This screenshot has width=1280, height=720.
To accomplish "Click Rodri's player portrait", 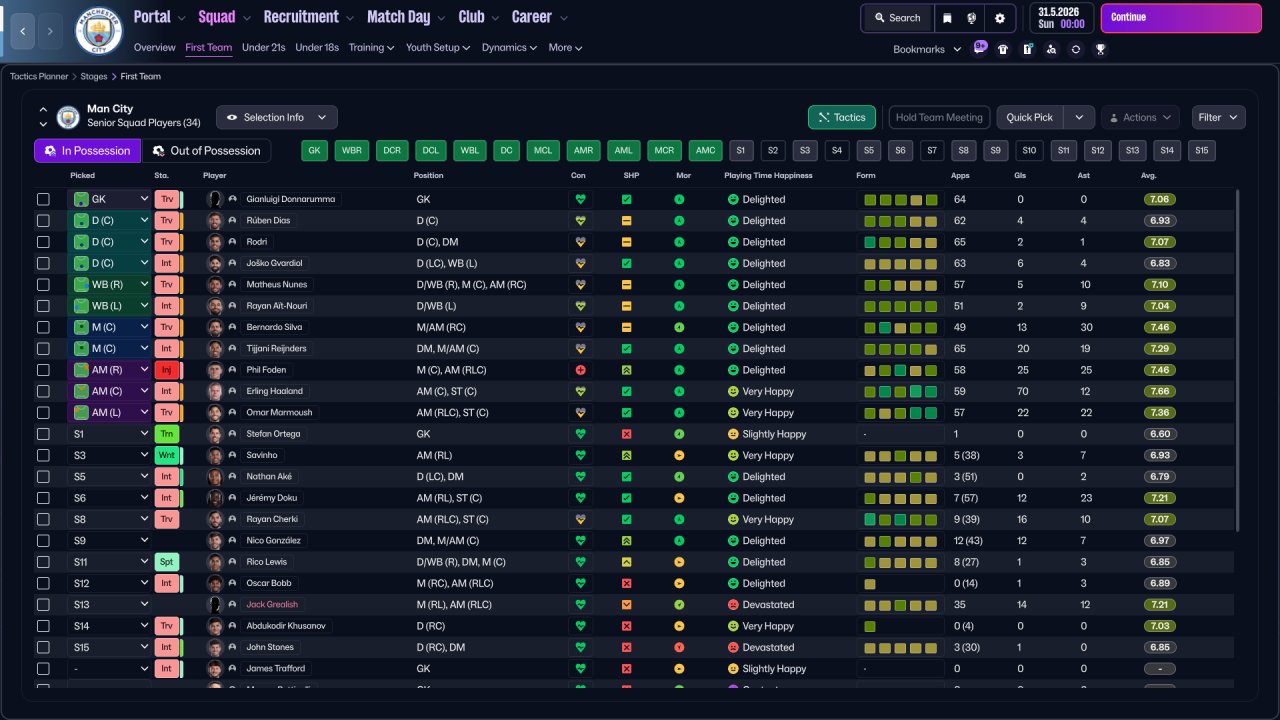I will coord(214,242).
